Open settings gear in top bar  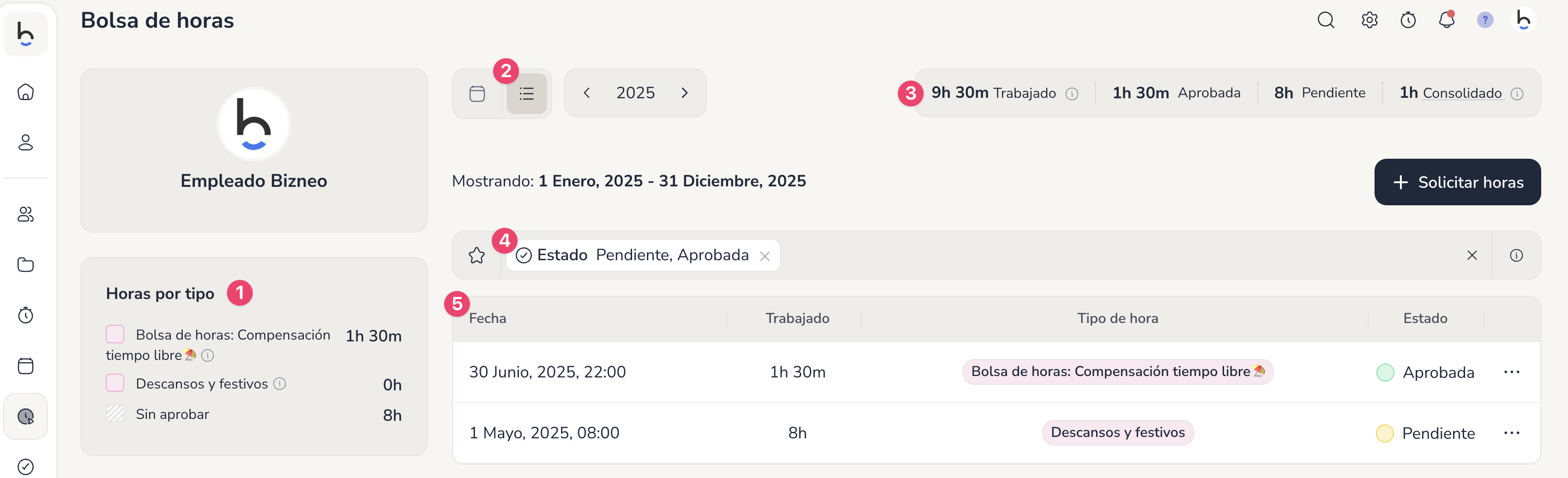coord(1369,20)
